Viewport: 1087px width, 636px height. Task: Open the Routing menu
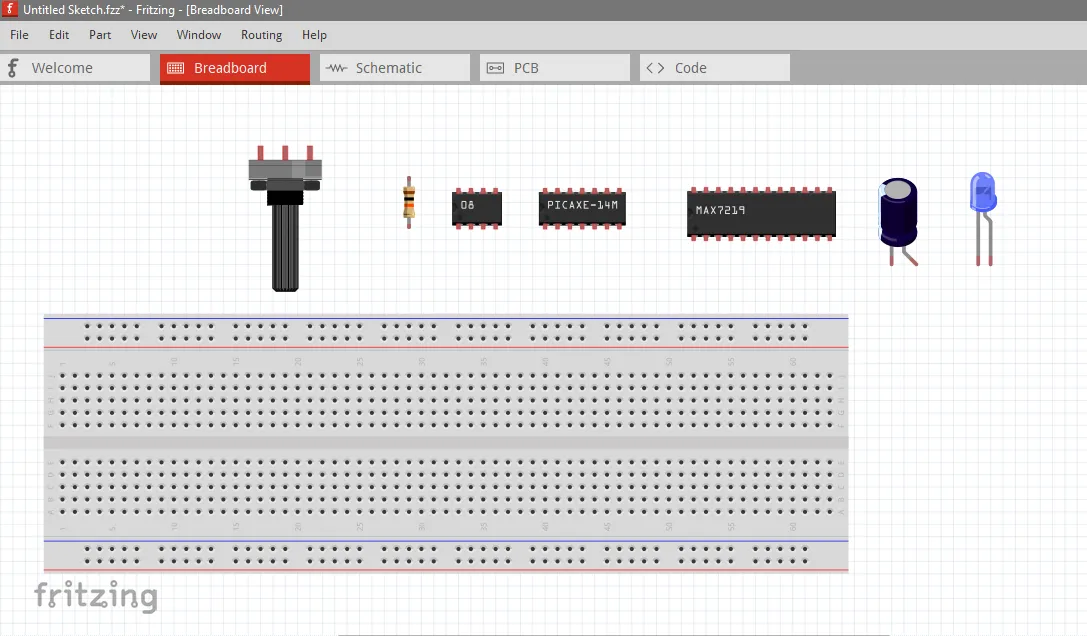click(x=261, y=35)
